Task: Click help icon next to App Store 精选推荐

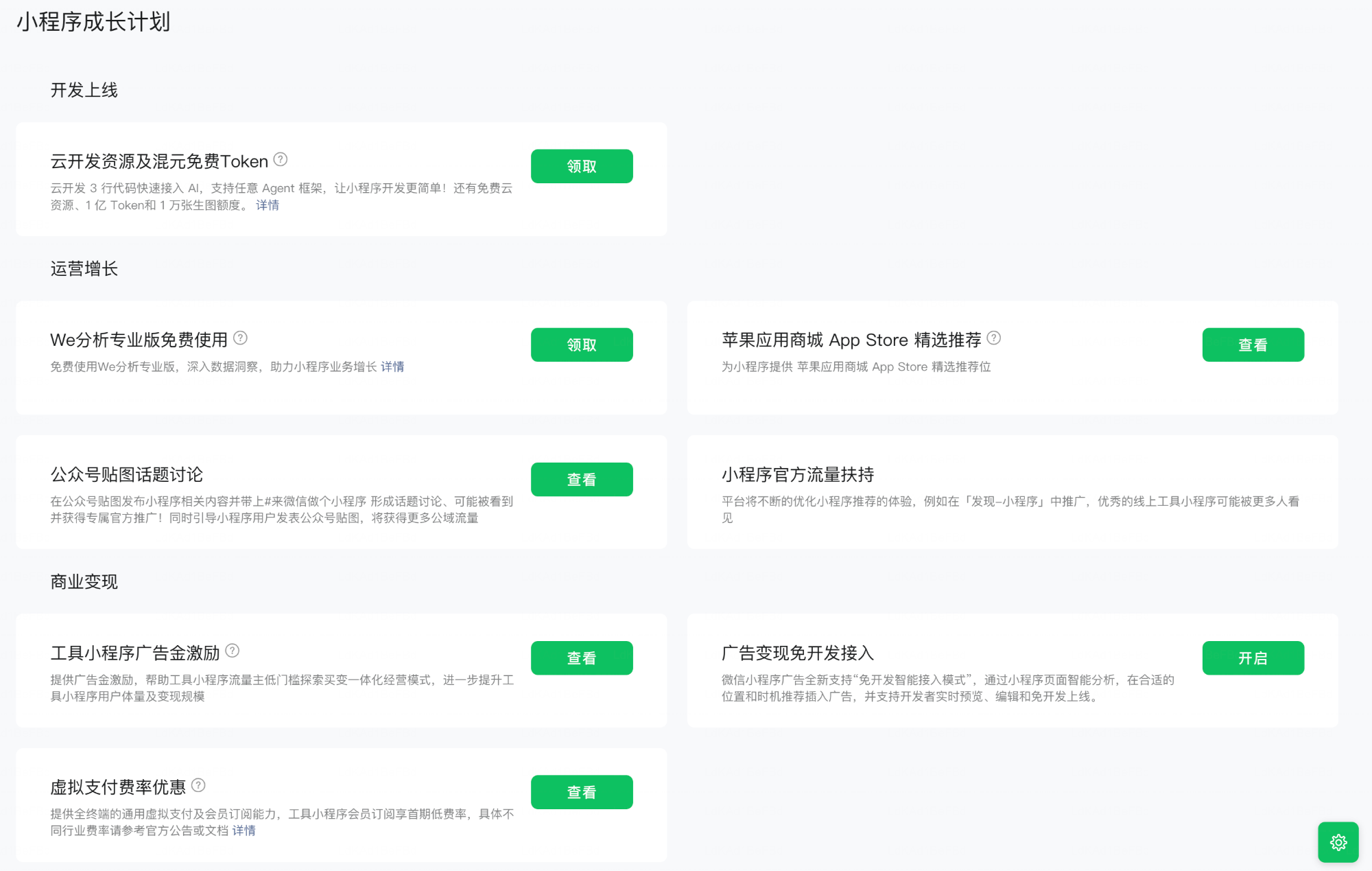Action: [x=993, y=338]
